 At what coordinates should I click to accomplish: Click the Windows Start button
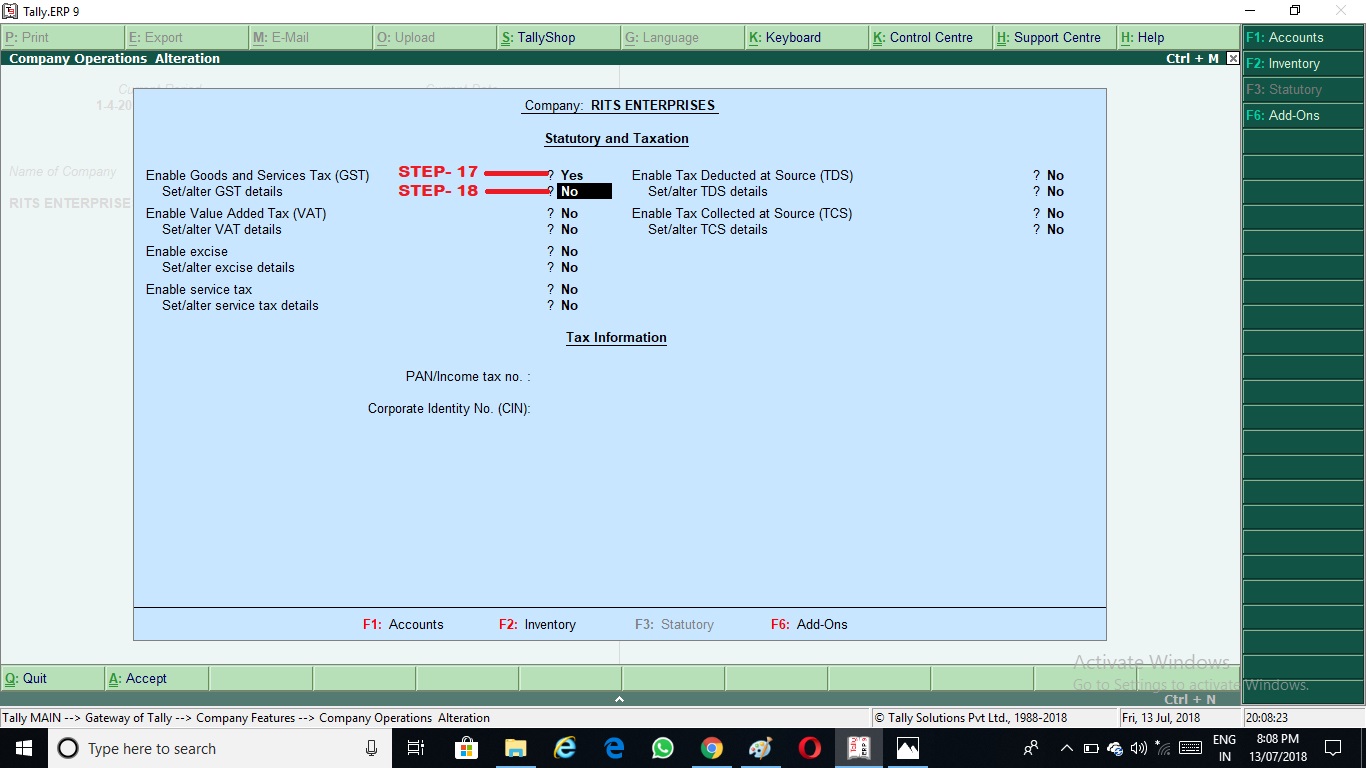pyautogui.click(x=24, y=748)
